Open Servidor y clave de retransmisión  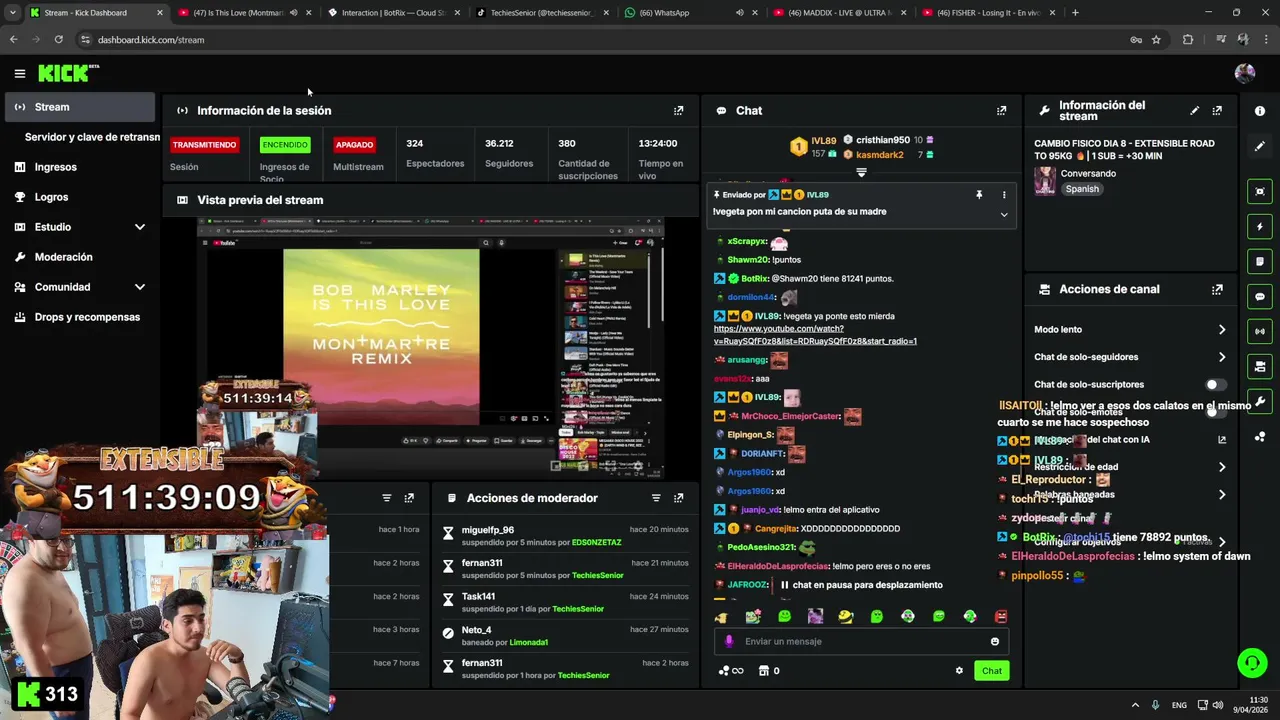[92, 137]
